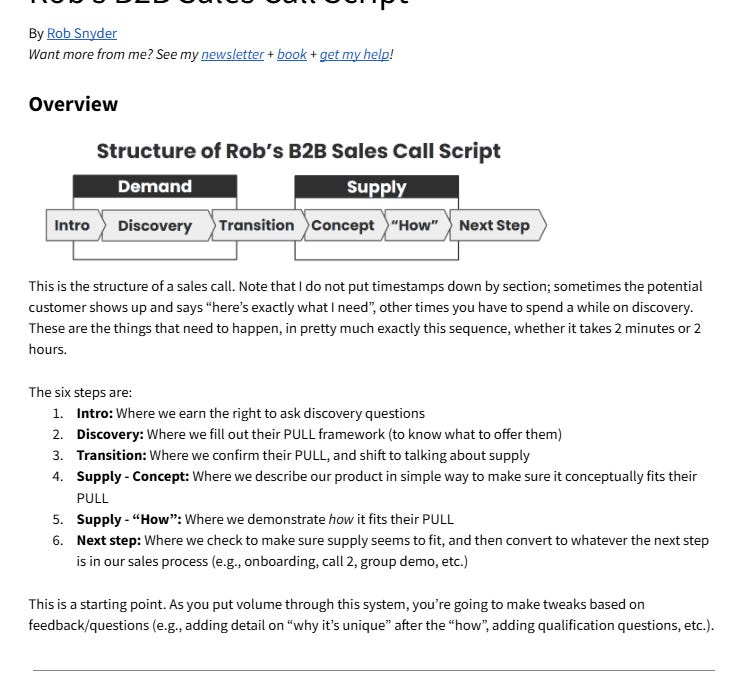Click the 'Discovery:' list item label
Image resolution: width=756 pixels, height=675 pixels.
coord(110,434)
